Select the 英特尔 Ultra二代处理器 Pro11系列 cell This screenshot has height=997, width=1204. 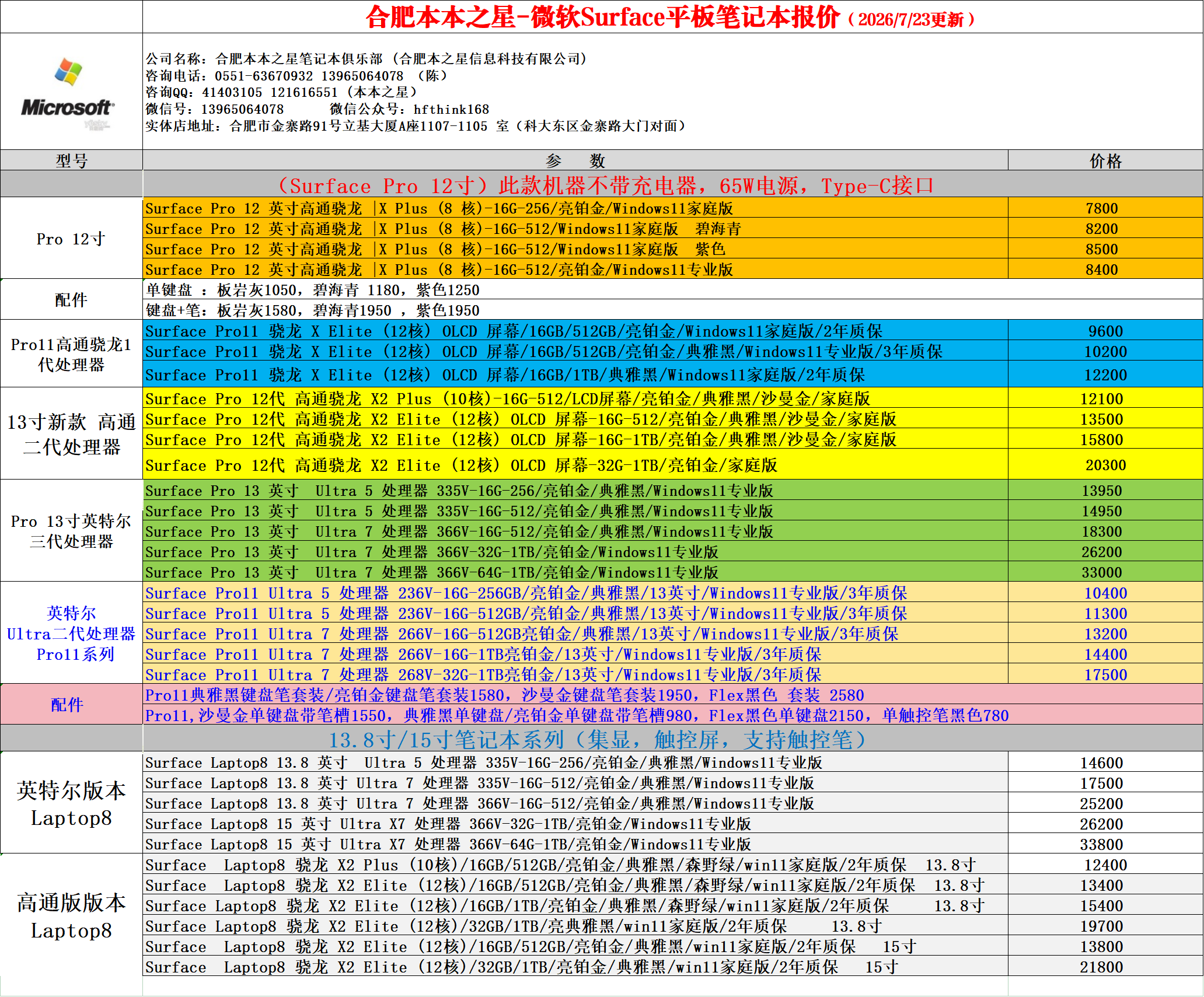coord(71,633)
